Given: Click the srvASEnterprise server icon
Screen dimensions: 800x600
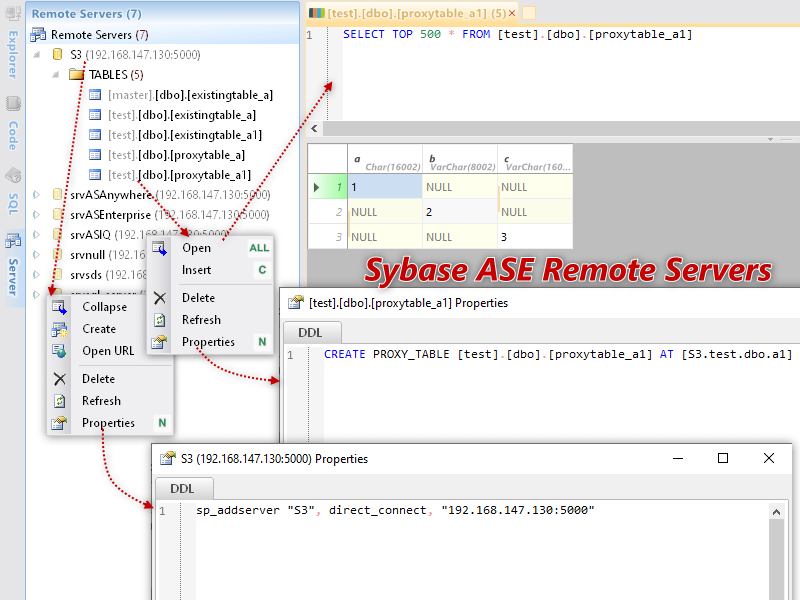Looking at the screenshot, I should pyautogui.click(x=58, y=214).
